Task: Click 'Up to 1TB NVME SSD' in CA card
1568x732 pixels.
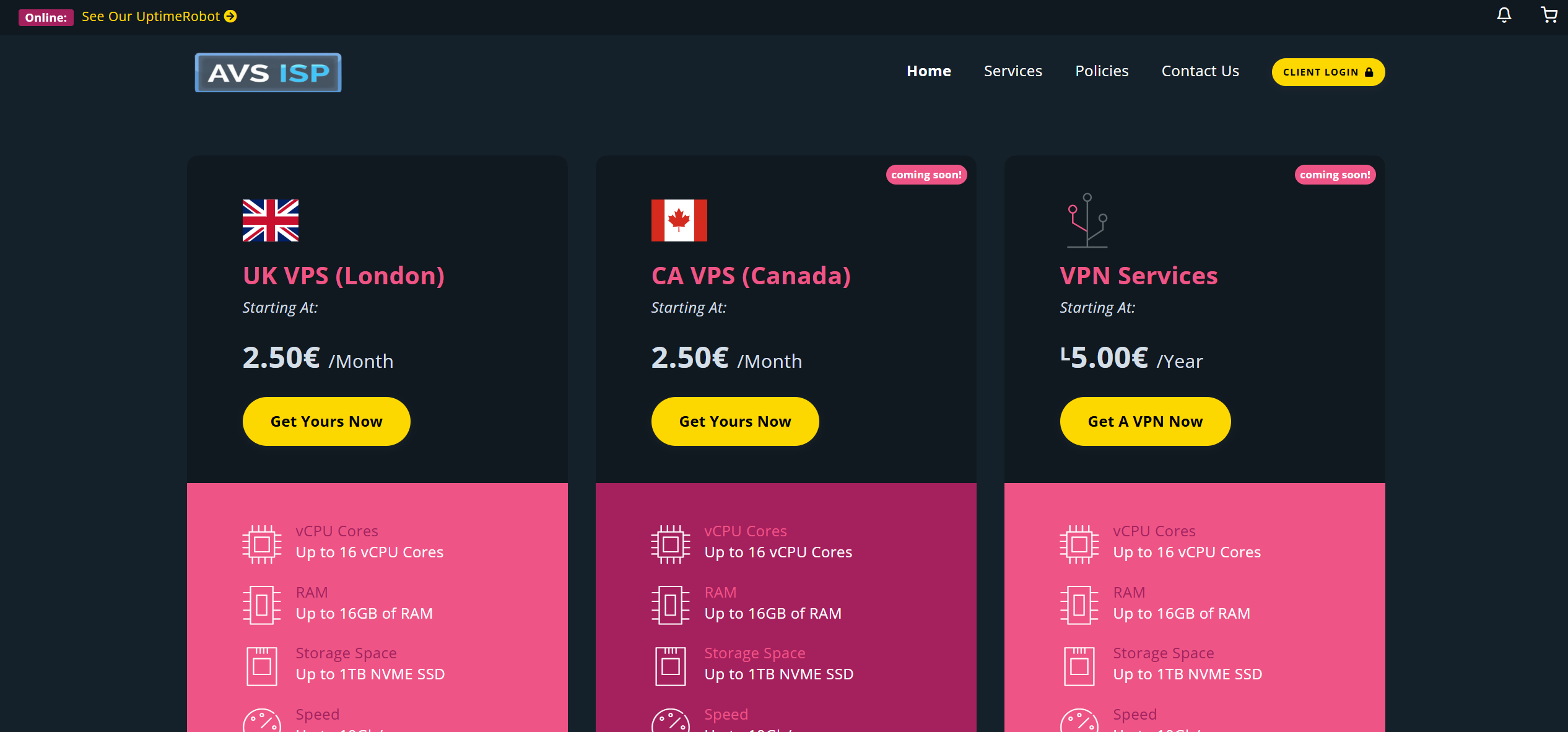Action: tap(779, 674)
